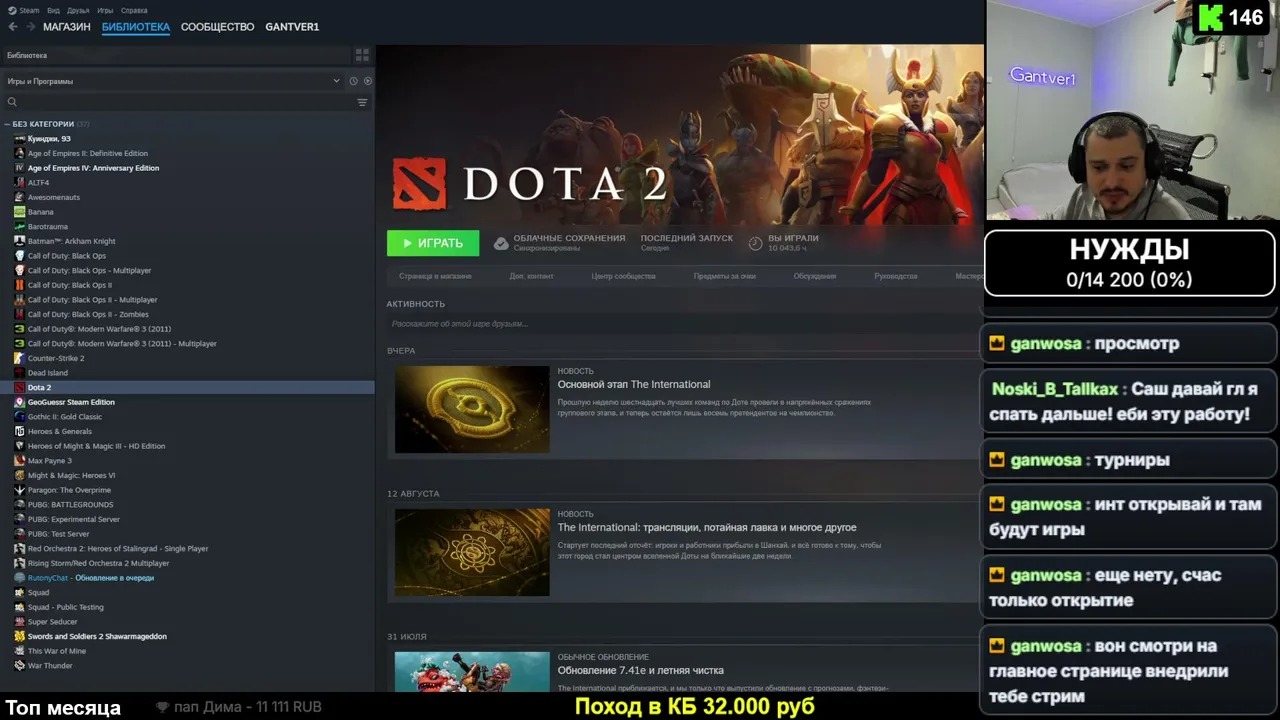The height and width of the screenshot is (720, 1280).
Task: Click the Batman: Arkham Knight icon
Action: (19, 241)
